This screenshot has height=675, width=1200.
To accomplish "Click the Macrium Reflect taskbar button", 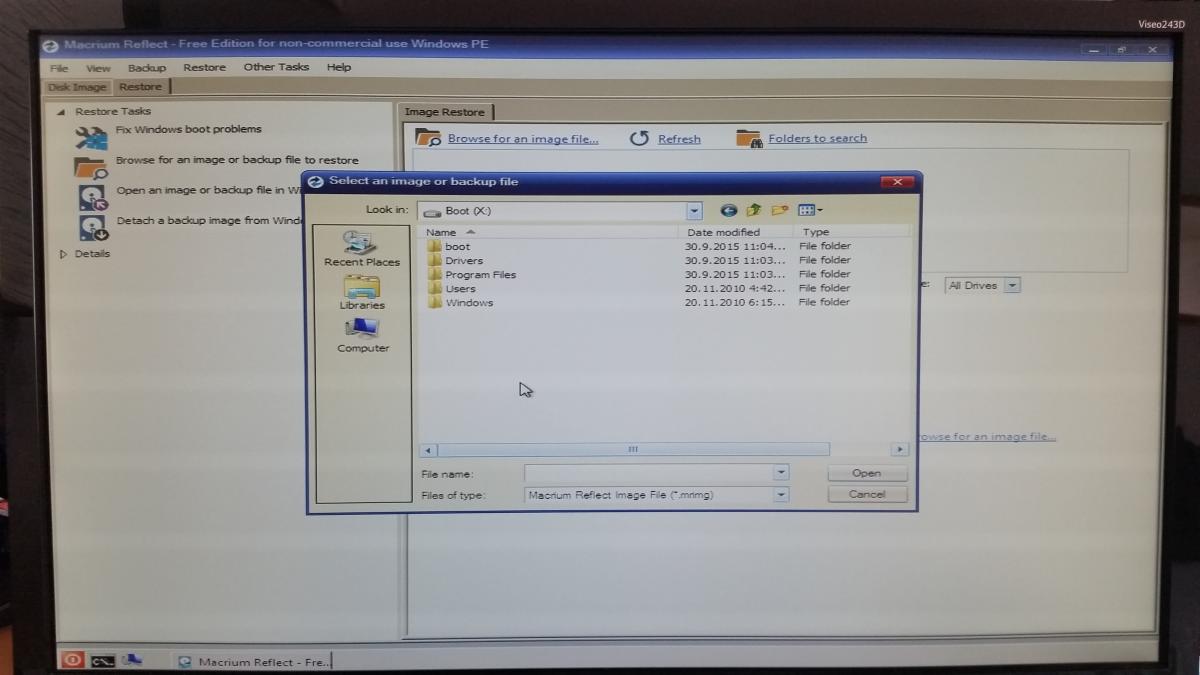I will click(253, 662).
